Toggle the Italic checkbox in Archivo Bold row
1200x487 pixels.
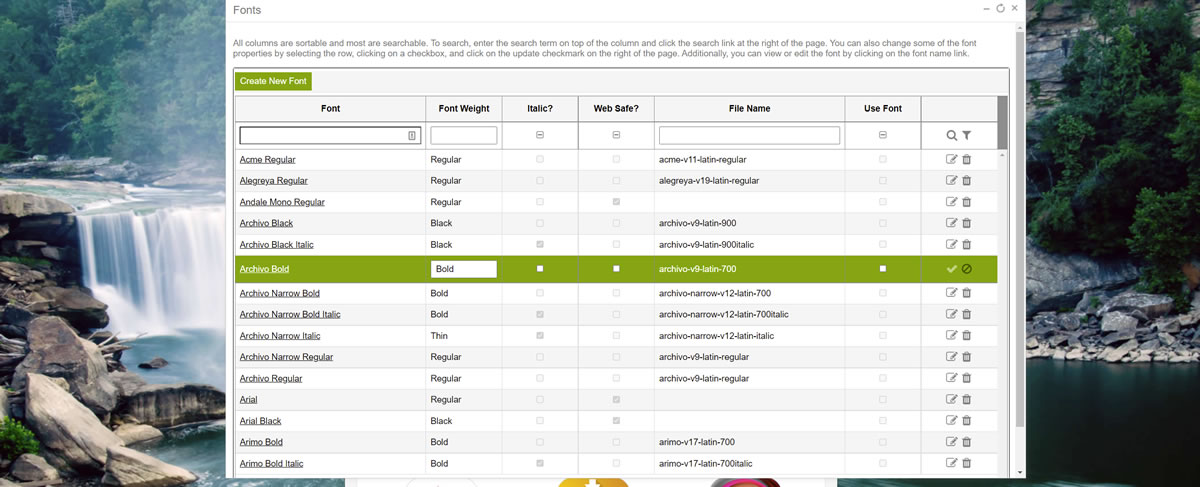540,269
